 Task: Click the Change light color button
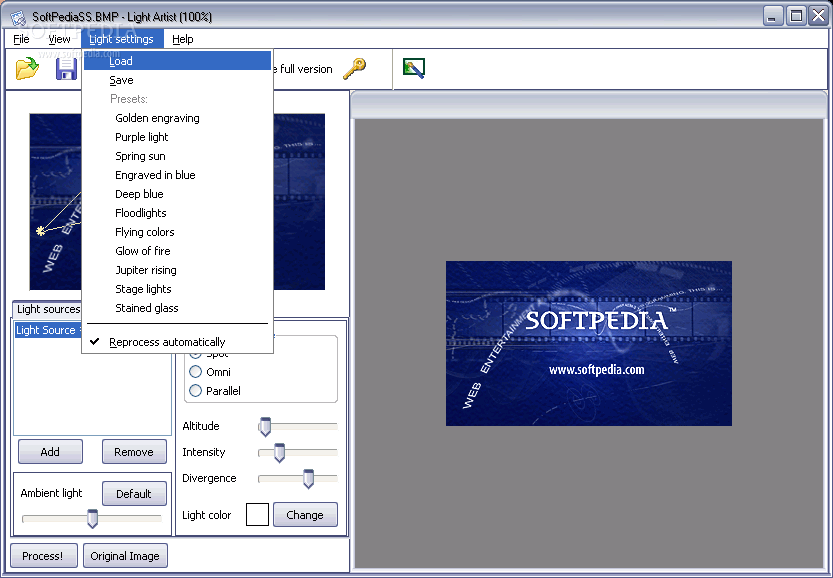tap(305, 515)
